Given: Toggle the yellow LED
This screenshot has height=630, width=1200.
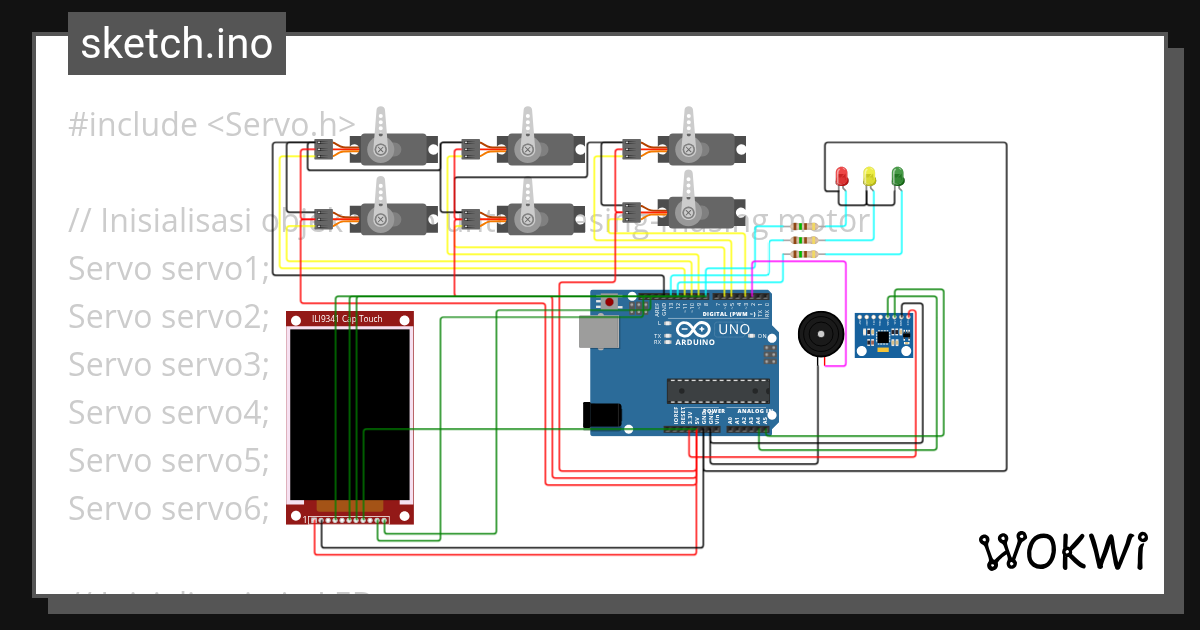Looking at the screenshot, I should [x=869, y=176].
